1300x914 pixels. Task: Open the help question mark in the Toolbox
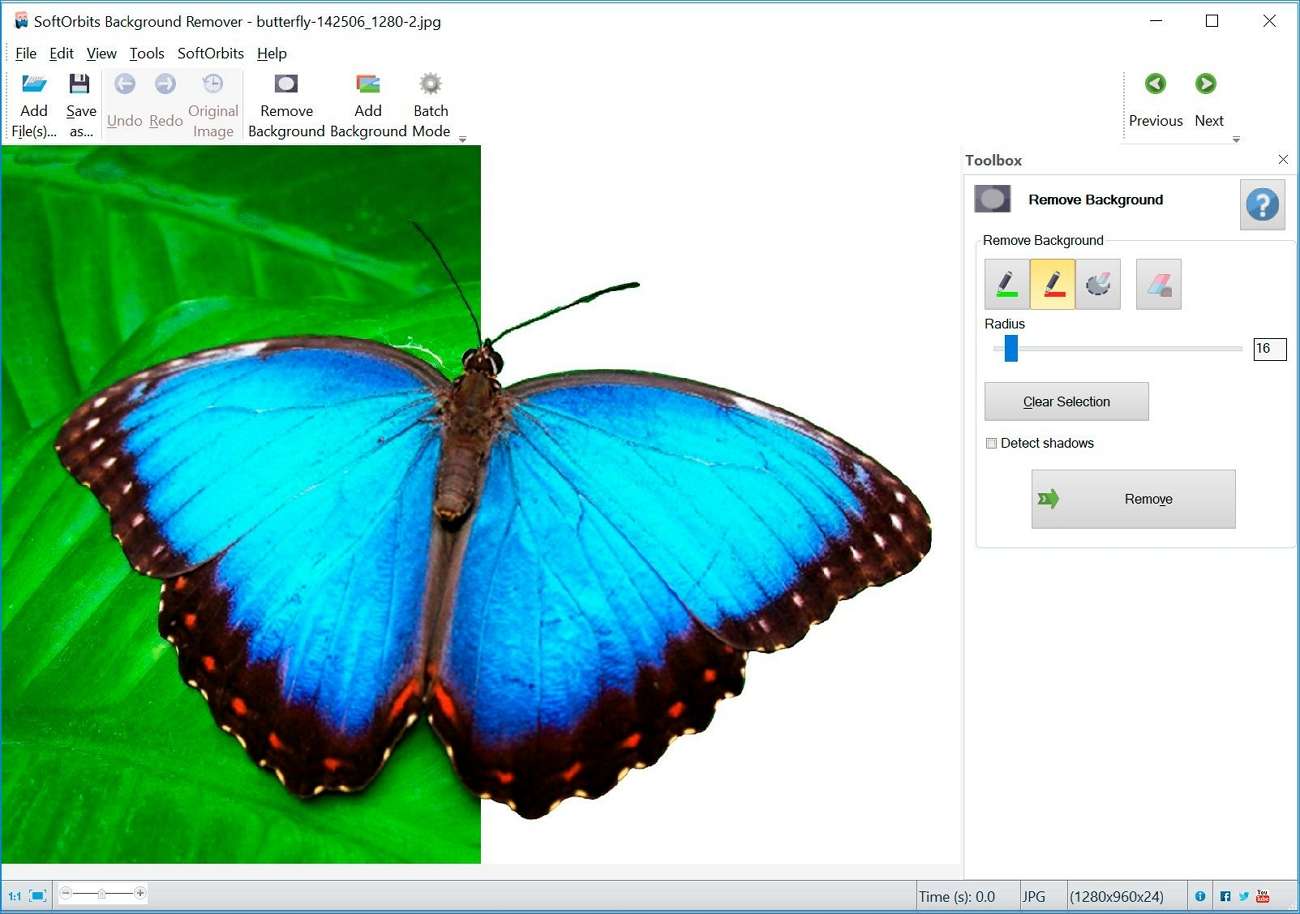pyautogui.click(x=1262, y=204)
